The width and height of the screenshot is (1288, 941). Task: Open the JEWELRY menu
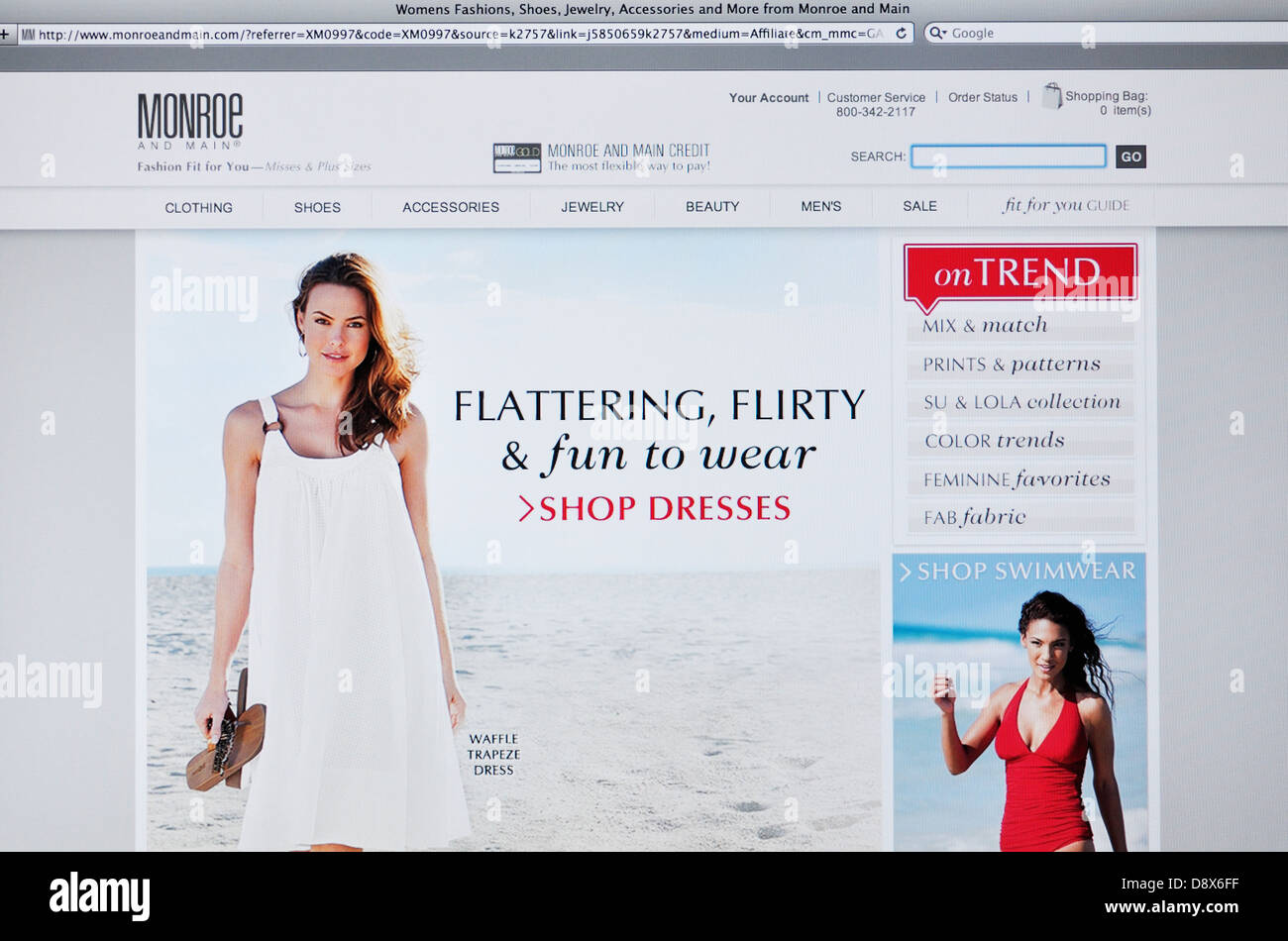(592, 207)
